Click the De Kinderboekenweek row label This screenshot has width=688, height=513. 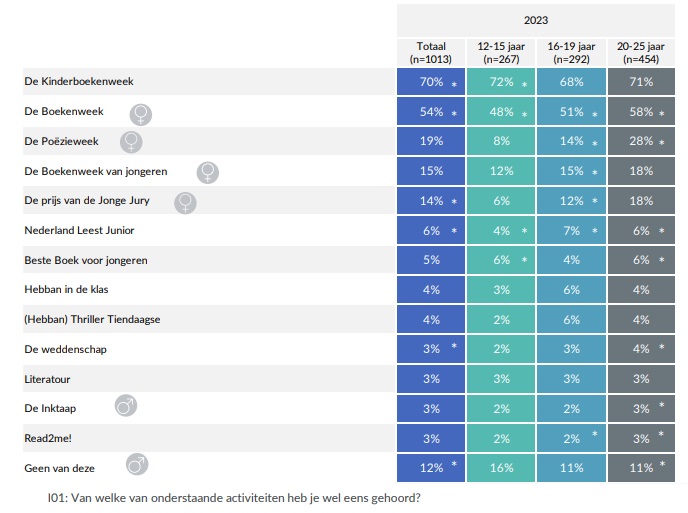pos(79,82)
